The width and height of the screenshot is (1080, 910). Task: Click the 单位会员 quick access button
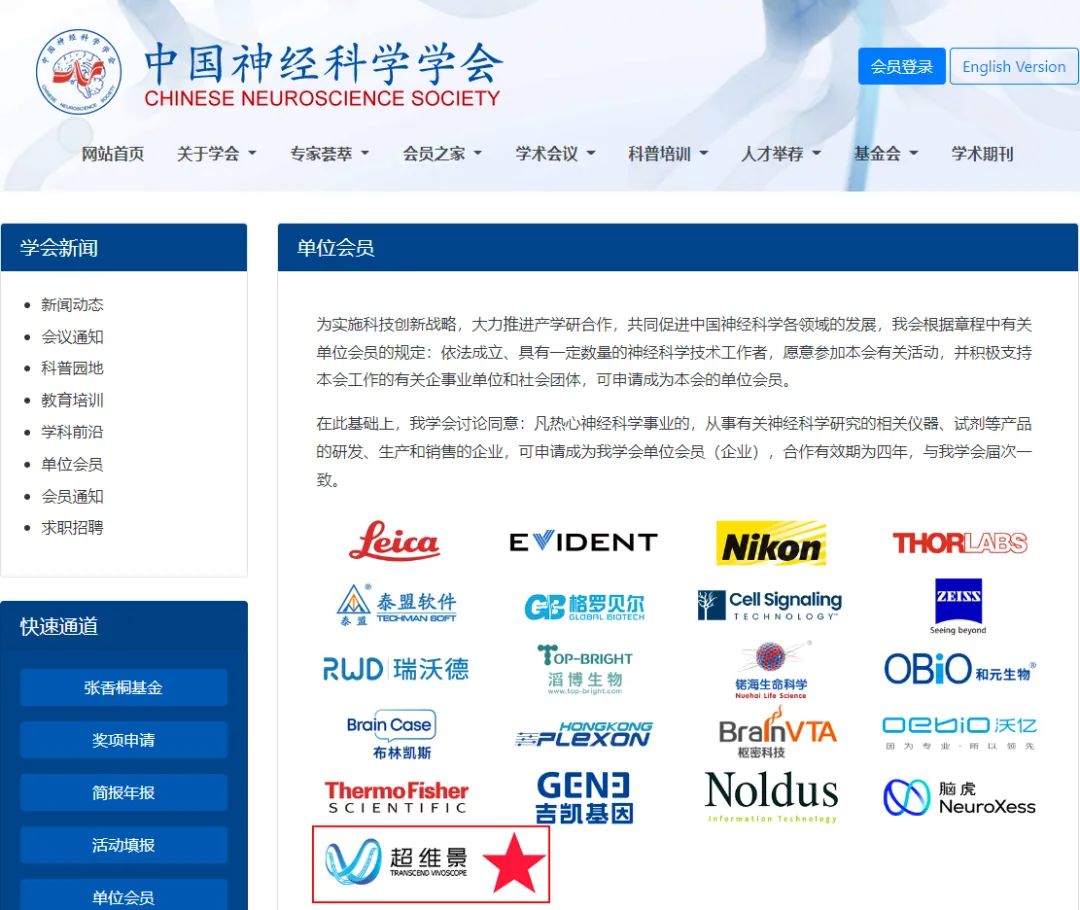[123, 897]
